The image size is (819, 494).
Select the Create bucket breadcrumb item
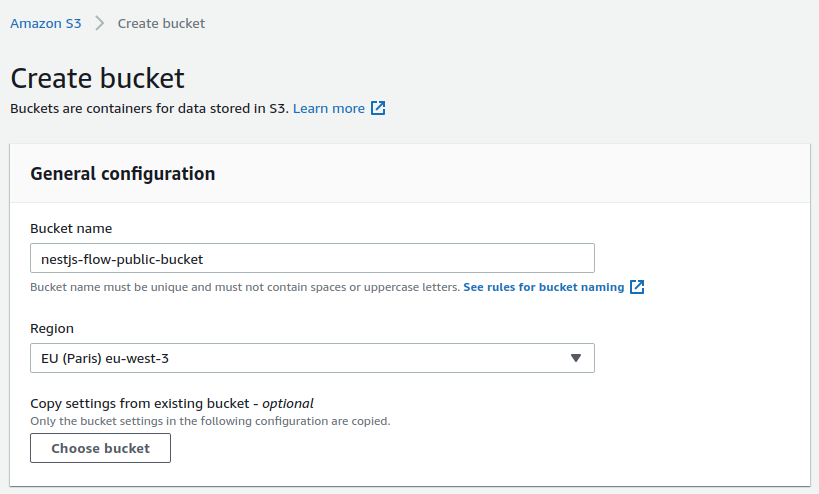[x=161, y=23]
